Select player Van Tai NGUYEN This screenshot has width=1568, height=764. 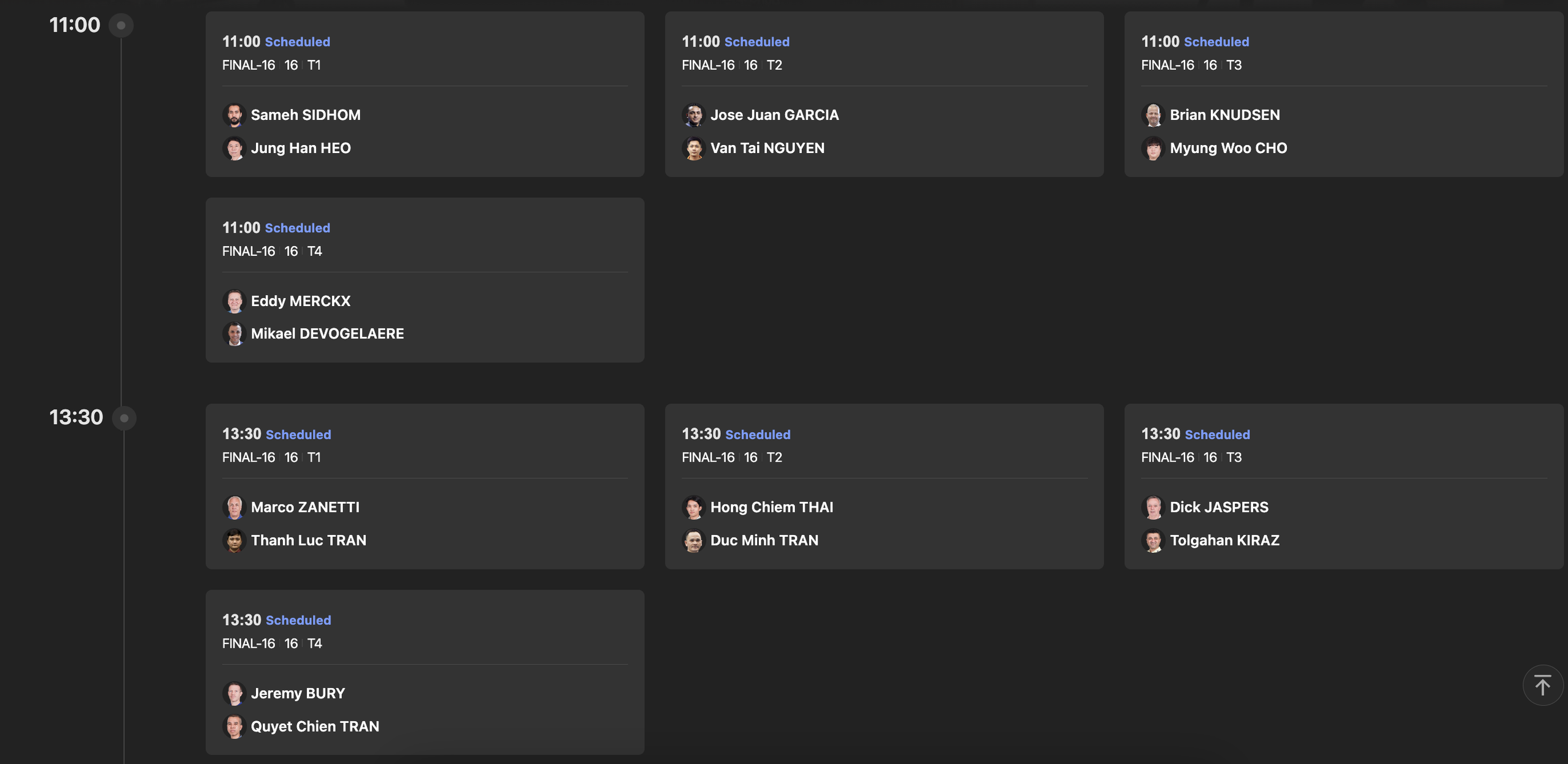click(767, 148)
